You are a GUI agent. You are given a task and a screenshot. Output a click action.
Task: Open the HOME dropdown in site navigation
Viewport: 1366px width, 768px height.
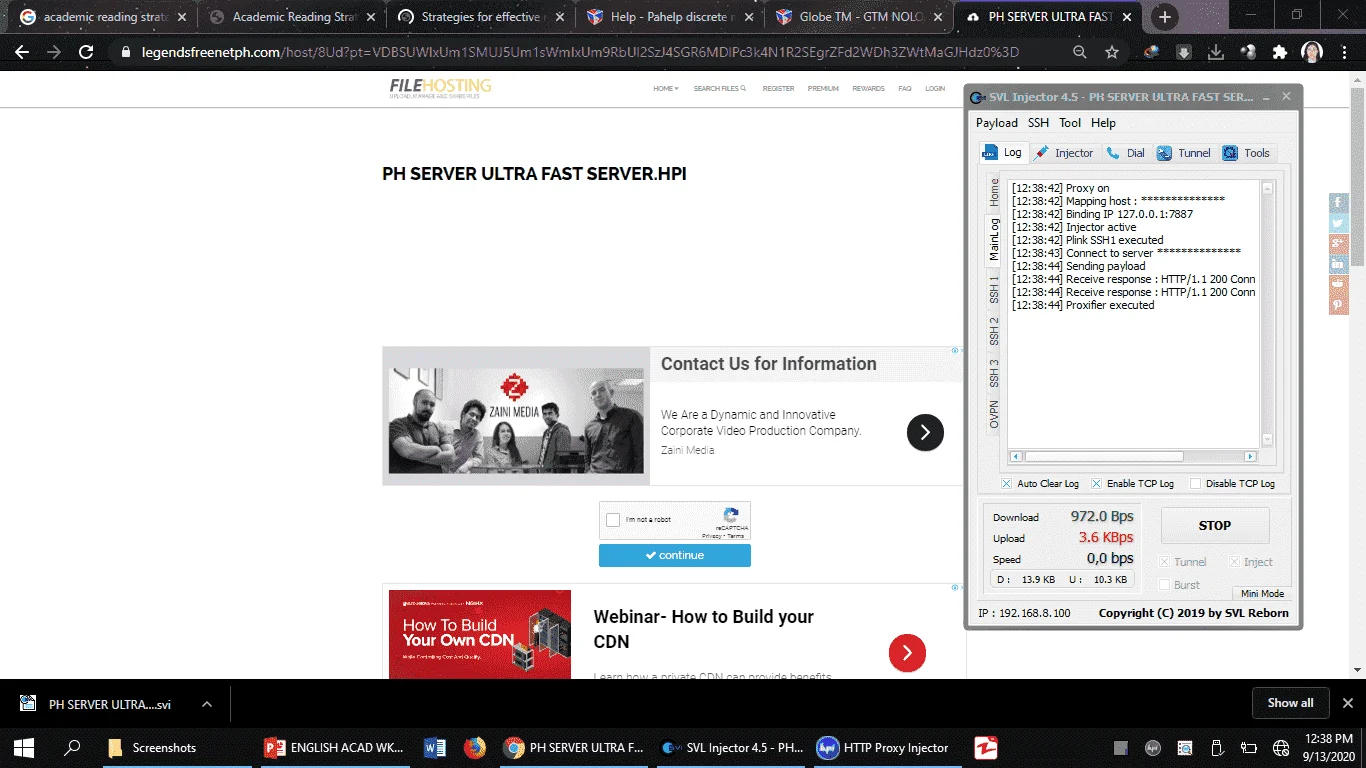click(x=666, y=89)
